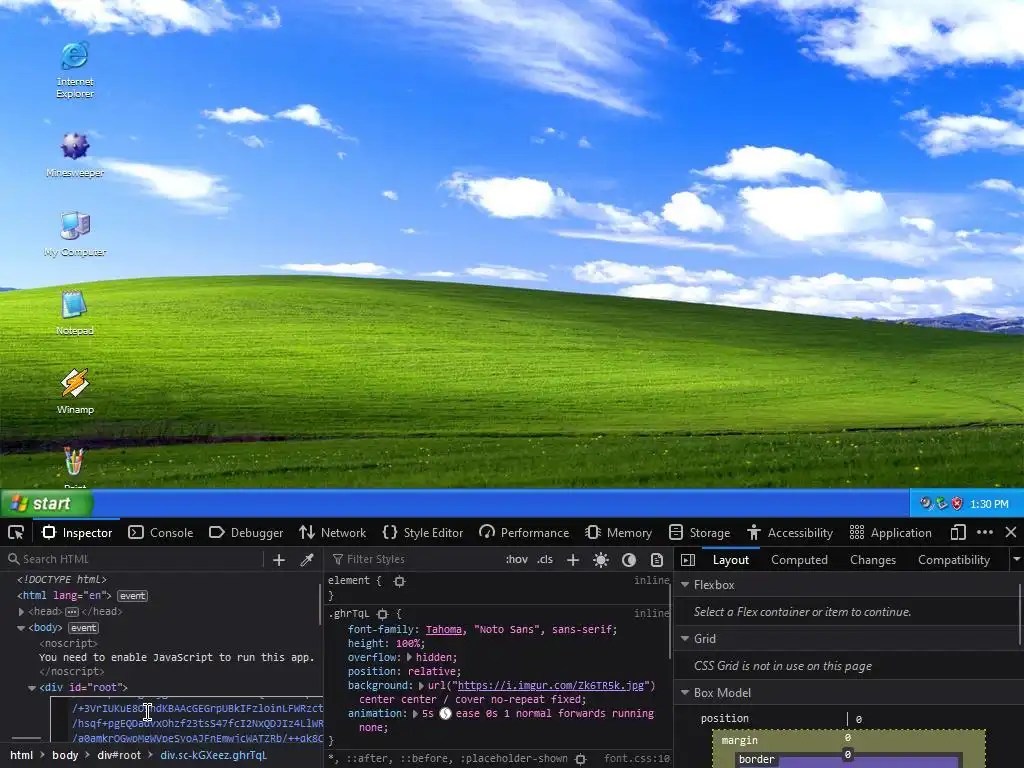Open the Debugger tab
This screenshot has width=1024, height=768.
246,533
